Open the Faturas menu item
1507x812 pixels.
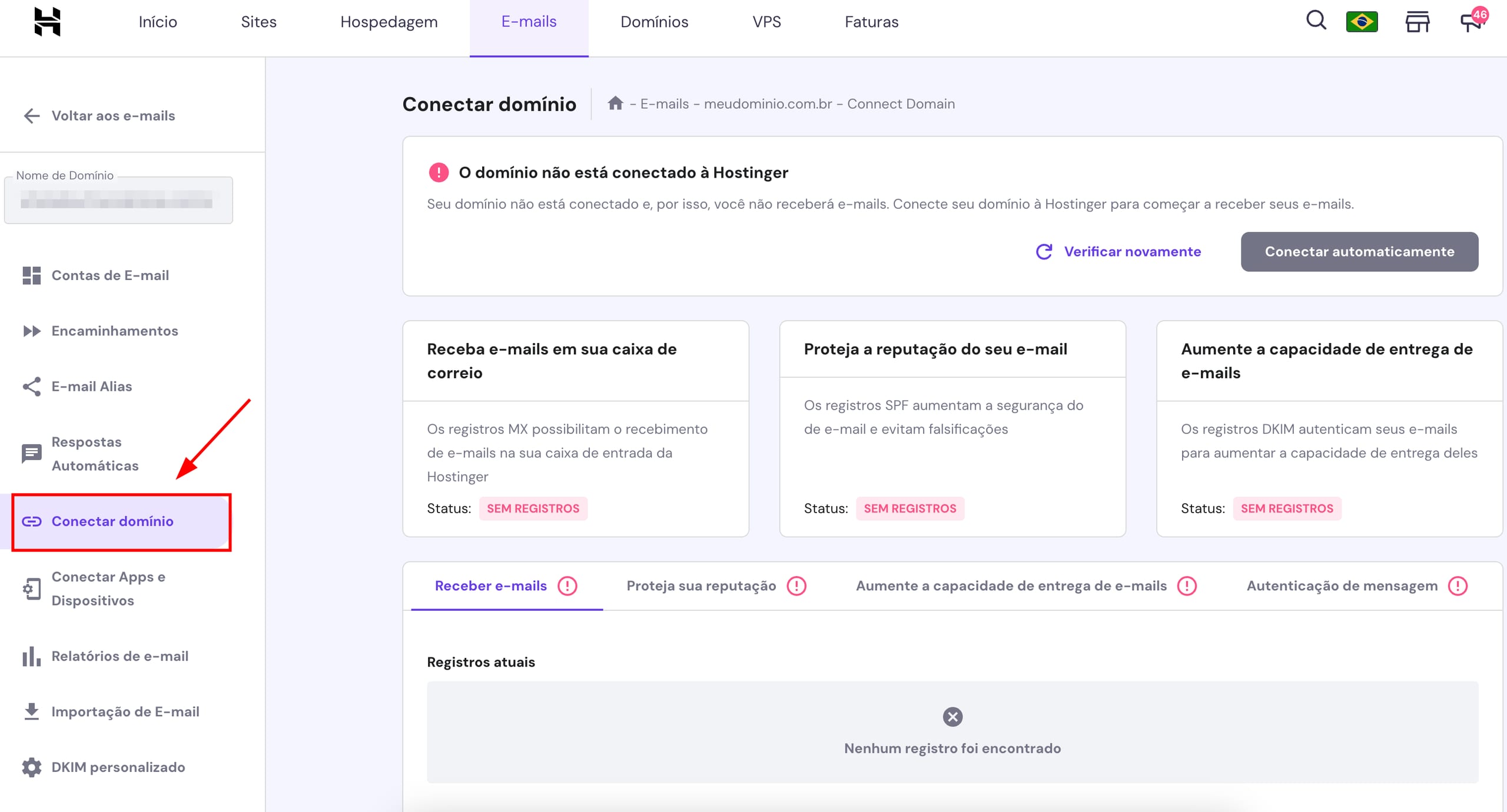pyautogui.click(x=871, y=22)
